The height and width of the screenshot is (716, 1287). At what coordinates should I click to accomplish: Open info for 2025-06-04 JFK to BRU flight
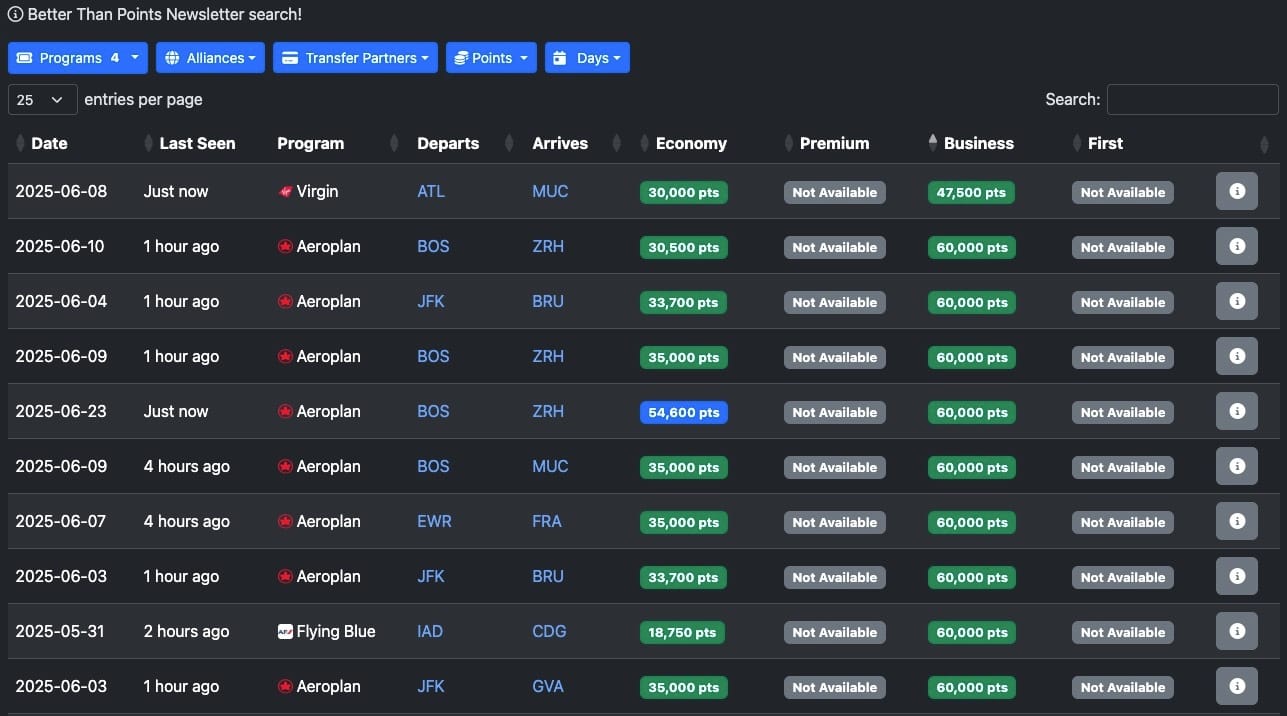(1236, 301)
